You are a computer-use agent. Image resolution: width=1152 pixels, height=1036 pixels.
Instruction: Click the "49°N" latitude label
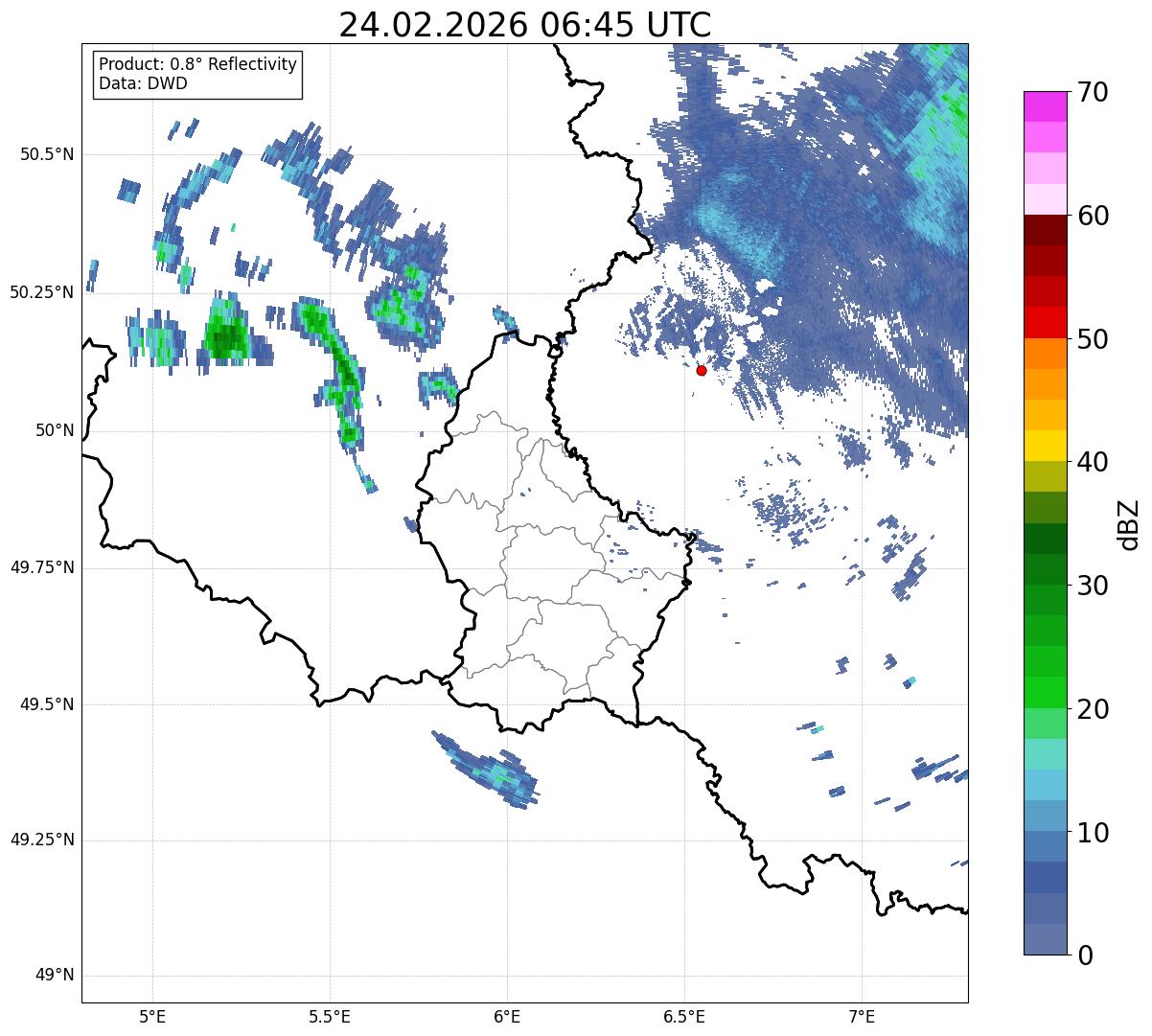click(54, 976)
